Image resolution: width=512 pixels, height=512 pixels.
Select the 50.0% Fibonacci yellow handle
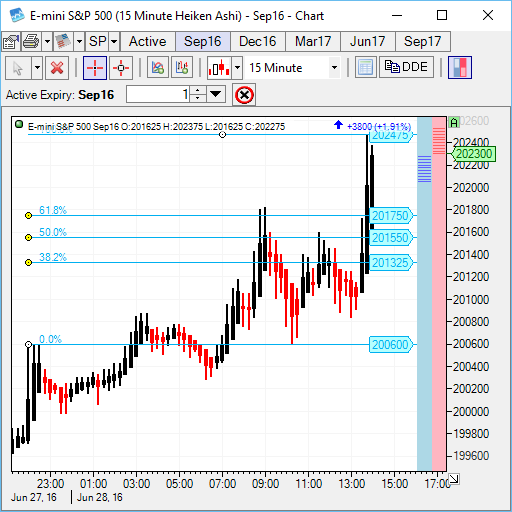[x=29, y=237]
